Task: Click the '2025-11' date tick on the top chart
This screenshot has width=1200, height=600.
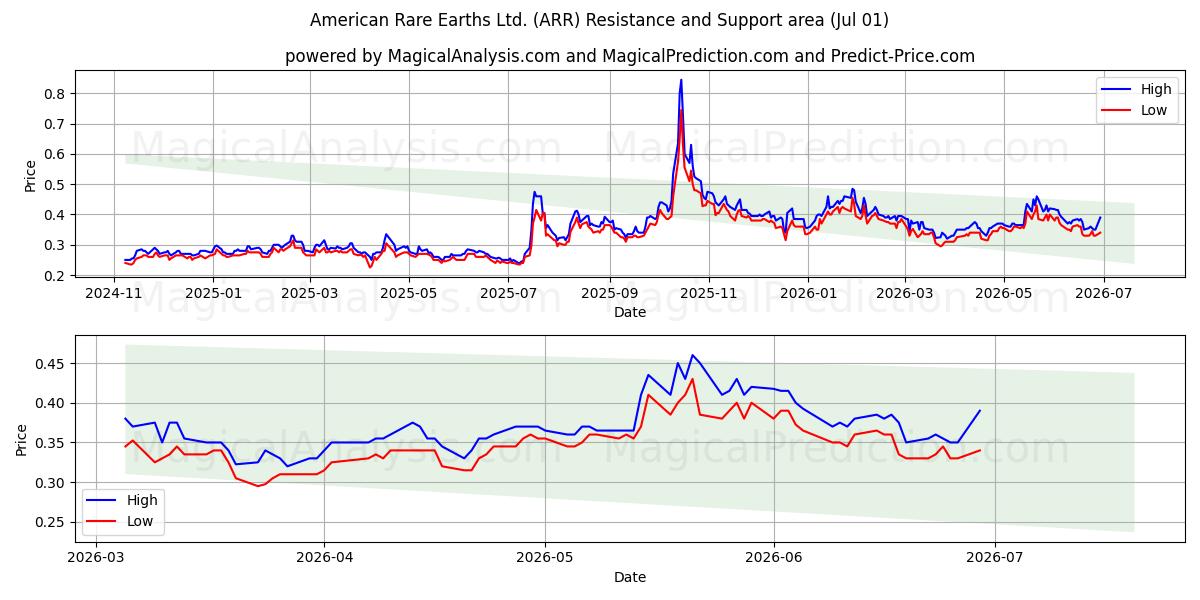Action: click(707, 293)
